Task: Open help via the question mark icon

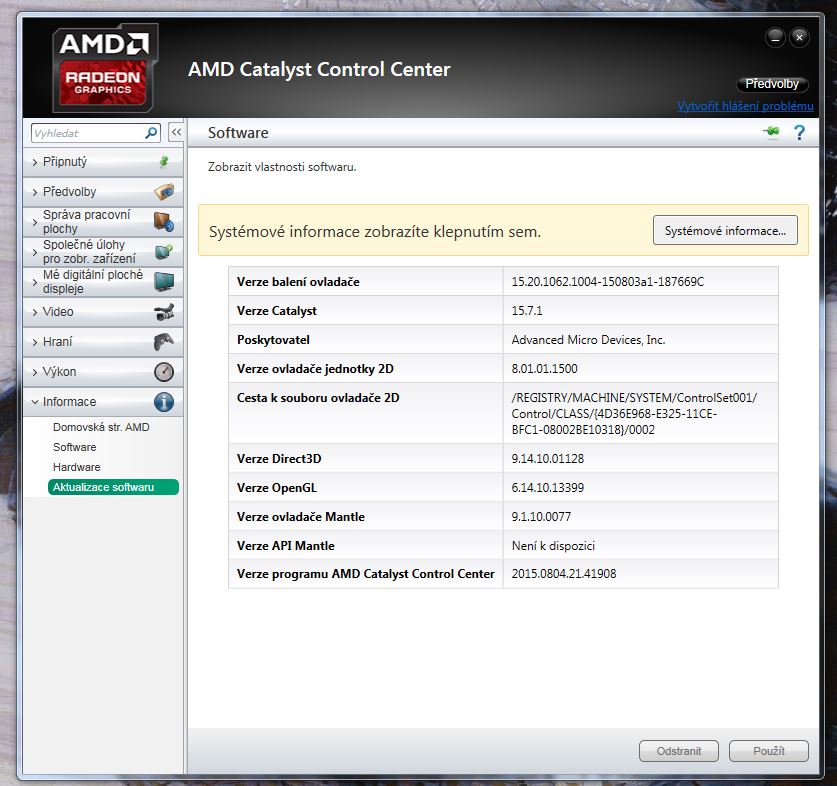Action: click(799, 133)
